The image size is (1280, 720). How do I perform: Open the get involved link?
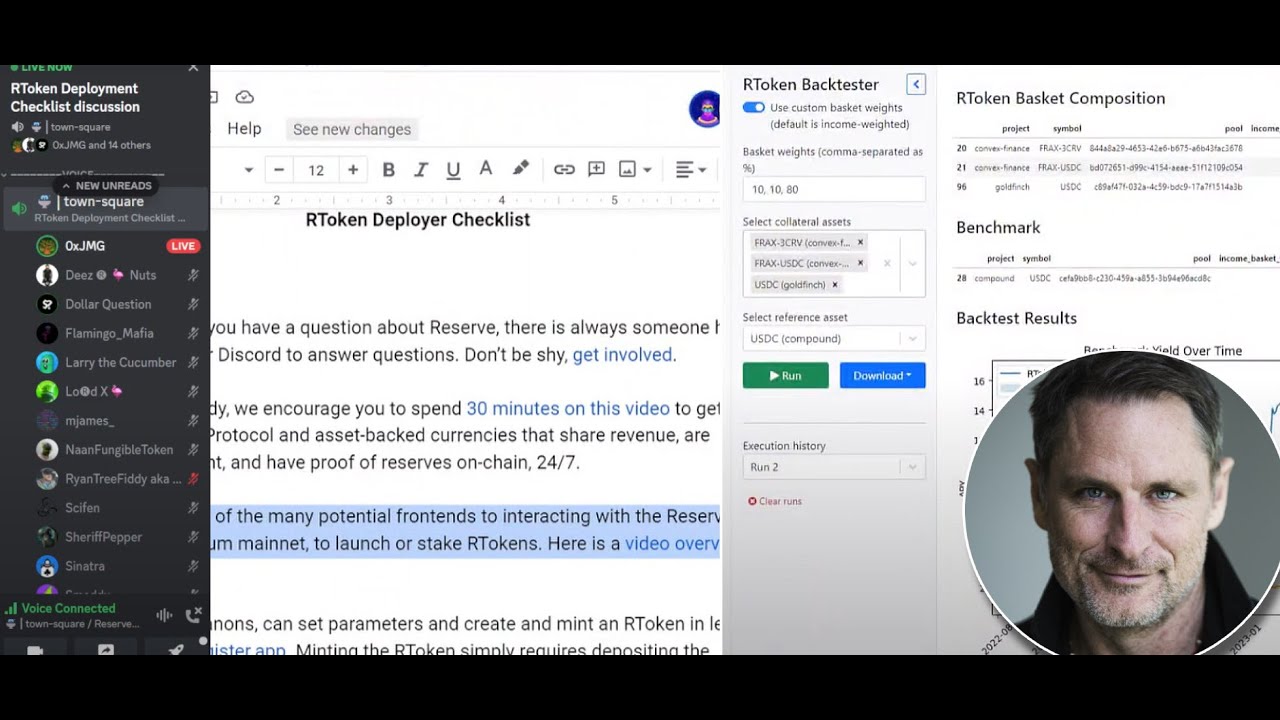[622, 354]
